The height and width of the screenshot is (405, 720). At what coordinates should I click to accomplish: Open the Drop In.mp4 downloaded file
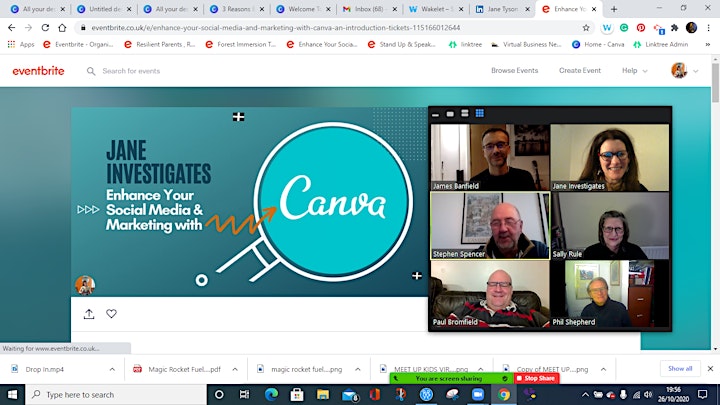tap(45, 369)
